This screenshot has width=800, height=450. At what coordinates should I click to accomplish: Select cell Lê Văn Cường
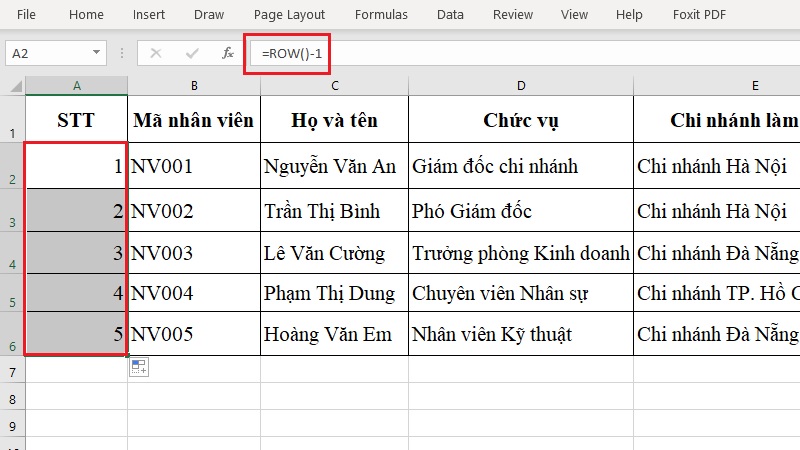pyautogui.click(x=335, y=253)
